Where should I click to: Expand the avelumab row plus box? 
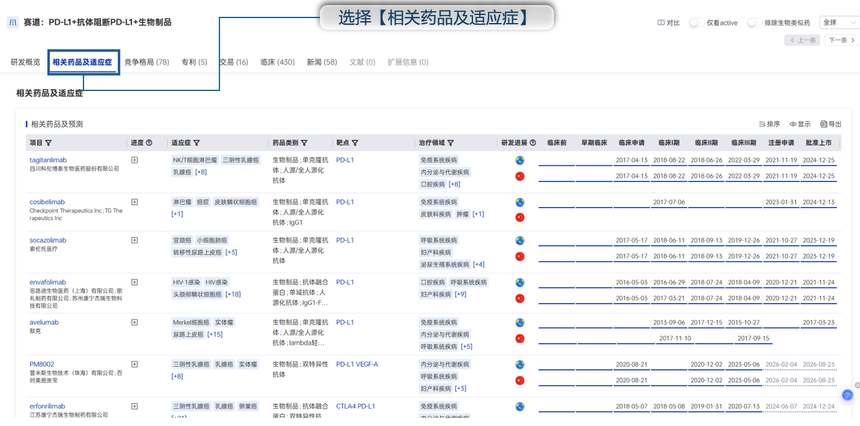135,323
